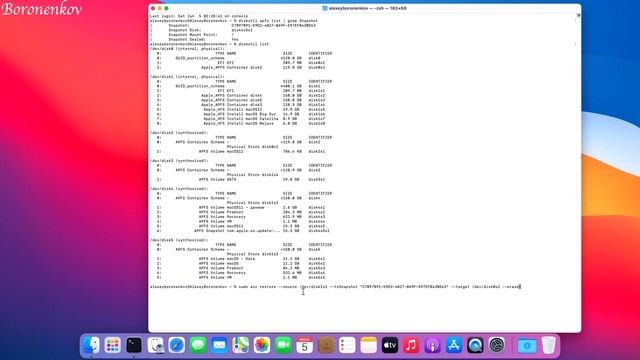Minimize Terminal with the yellow button

click(x=160, y=8)
